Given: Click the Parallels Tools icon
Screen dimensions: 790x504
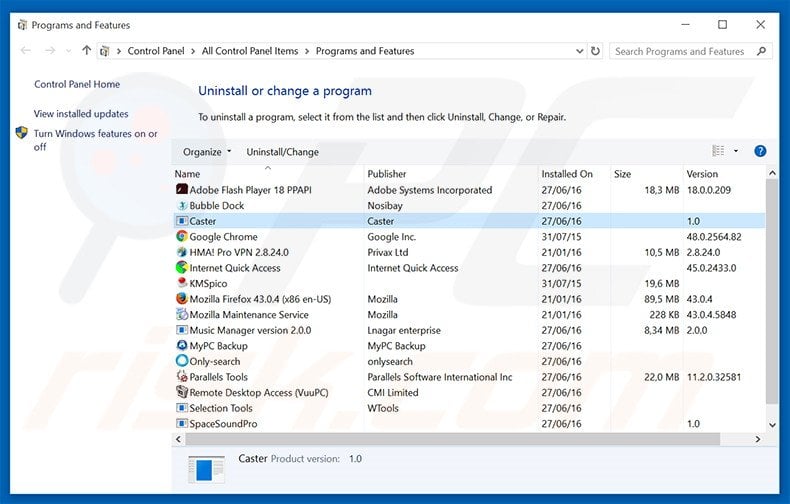Looking at the screenshot, I should (181, 376).
